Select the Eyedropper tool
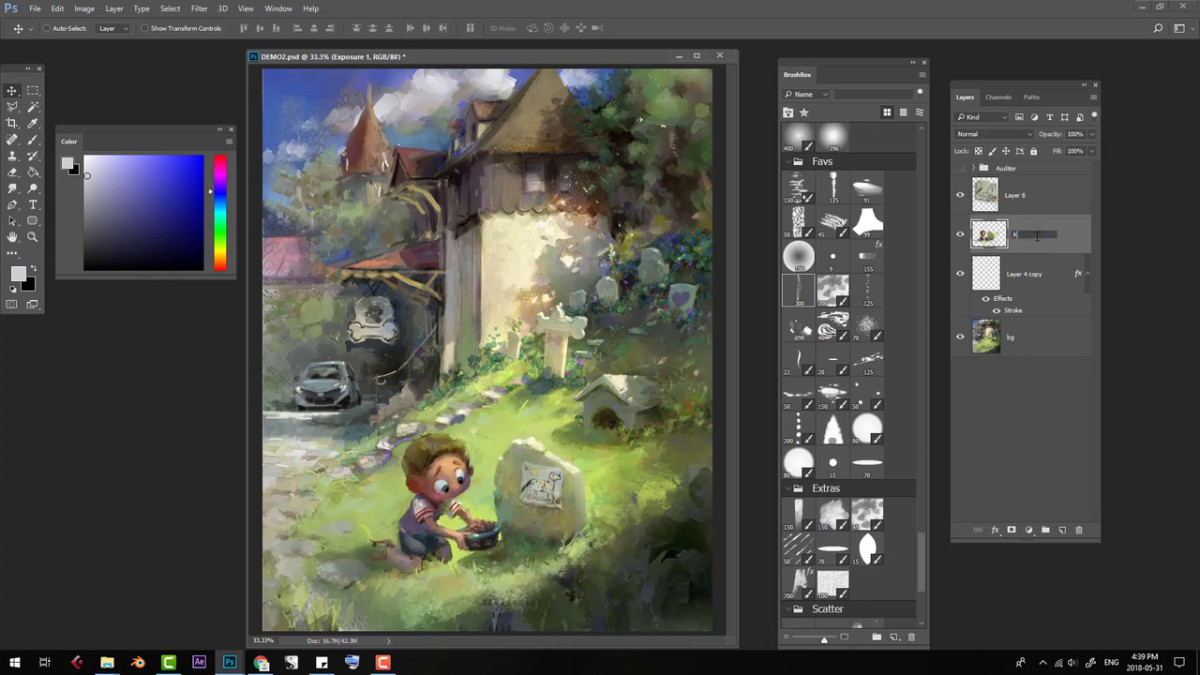The width and height of the screenshot is (1200, 675). coord(33,123)
